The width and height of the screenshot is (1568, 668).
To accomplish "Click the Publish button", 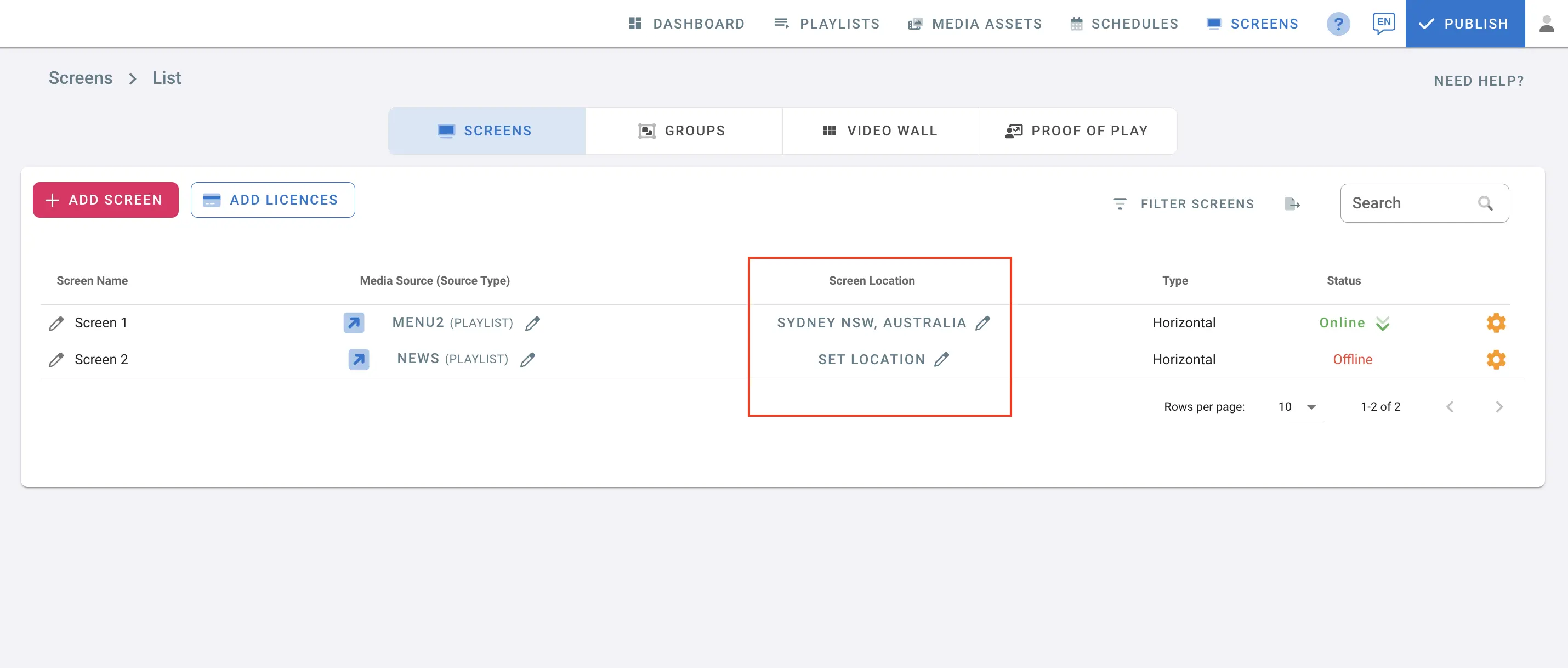I will (1464, 24).
